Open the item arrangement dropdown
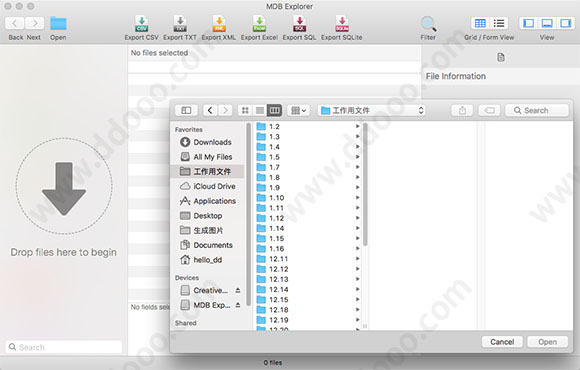 coord(299,110)
